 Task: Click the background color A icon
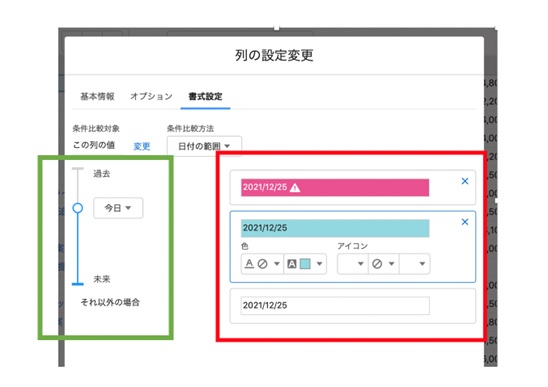click(x=291, y=264)
